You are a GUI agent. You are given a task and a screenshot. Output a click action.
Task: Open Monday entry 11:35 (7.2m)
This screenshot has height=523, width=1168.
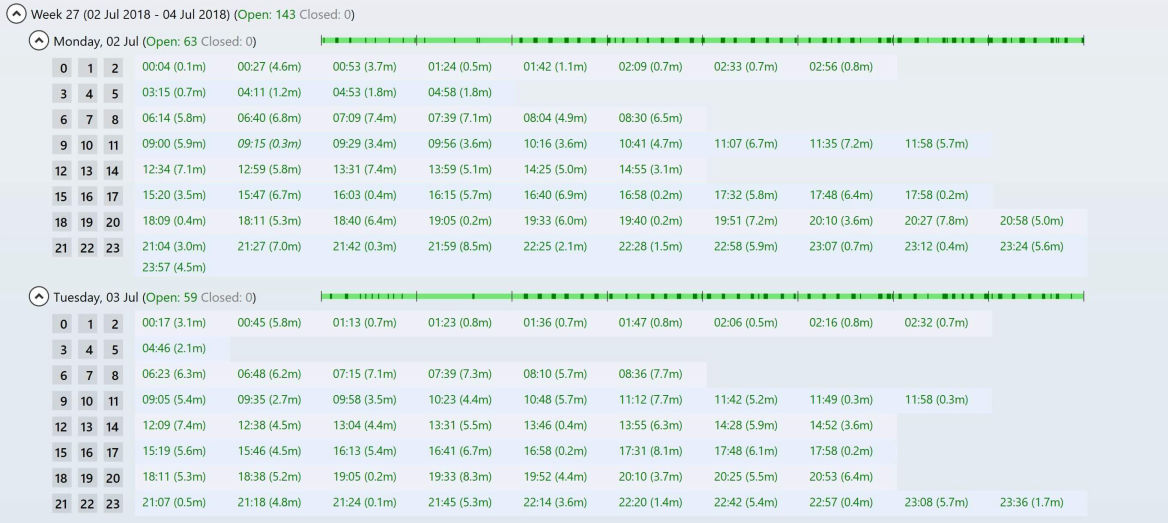pyautogui.click(x=841, y=144)
